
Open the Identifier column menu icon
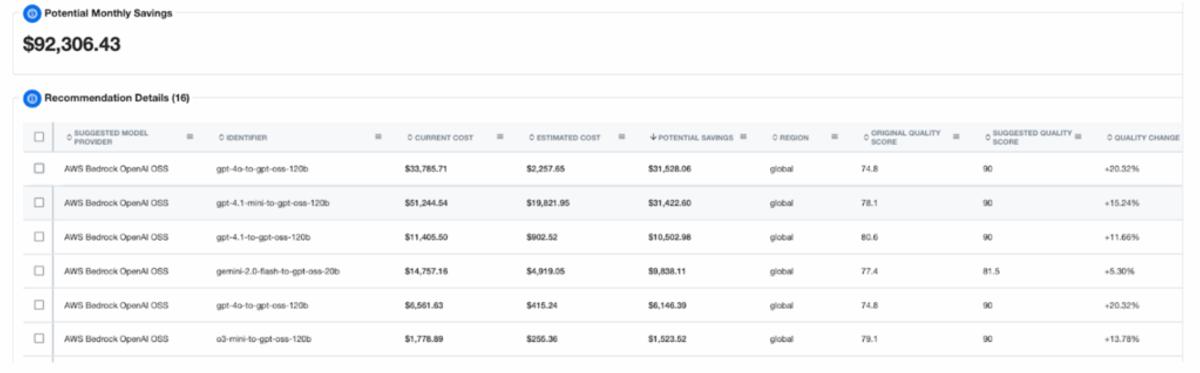click(378, 137)
